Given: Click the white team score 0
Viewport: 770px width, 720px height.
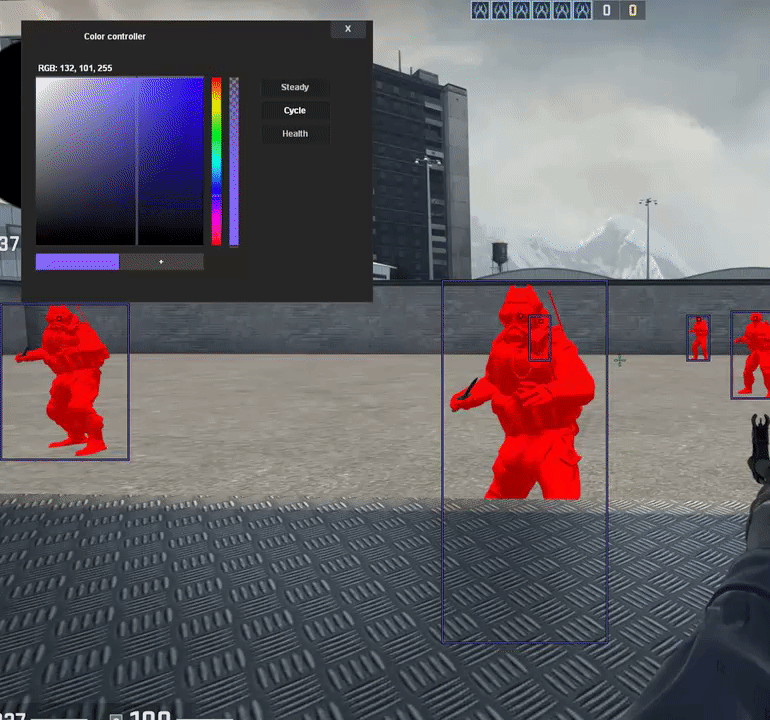Looking at the screenshot, I should [606, 10].
